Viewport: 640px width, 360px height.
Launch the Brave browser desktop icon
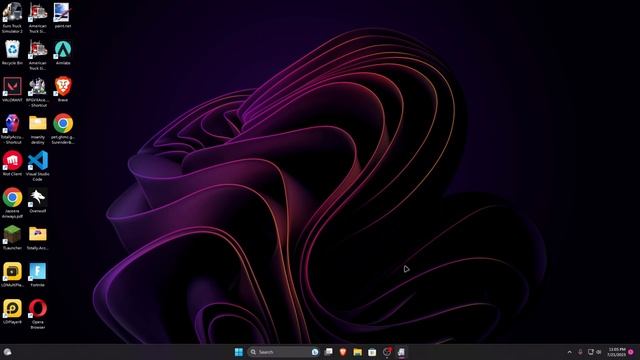pos(62,89)
